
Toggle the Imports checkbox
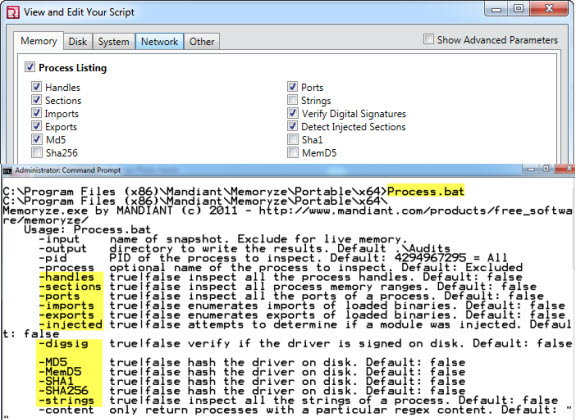point(36,113)
